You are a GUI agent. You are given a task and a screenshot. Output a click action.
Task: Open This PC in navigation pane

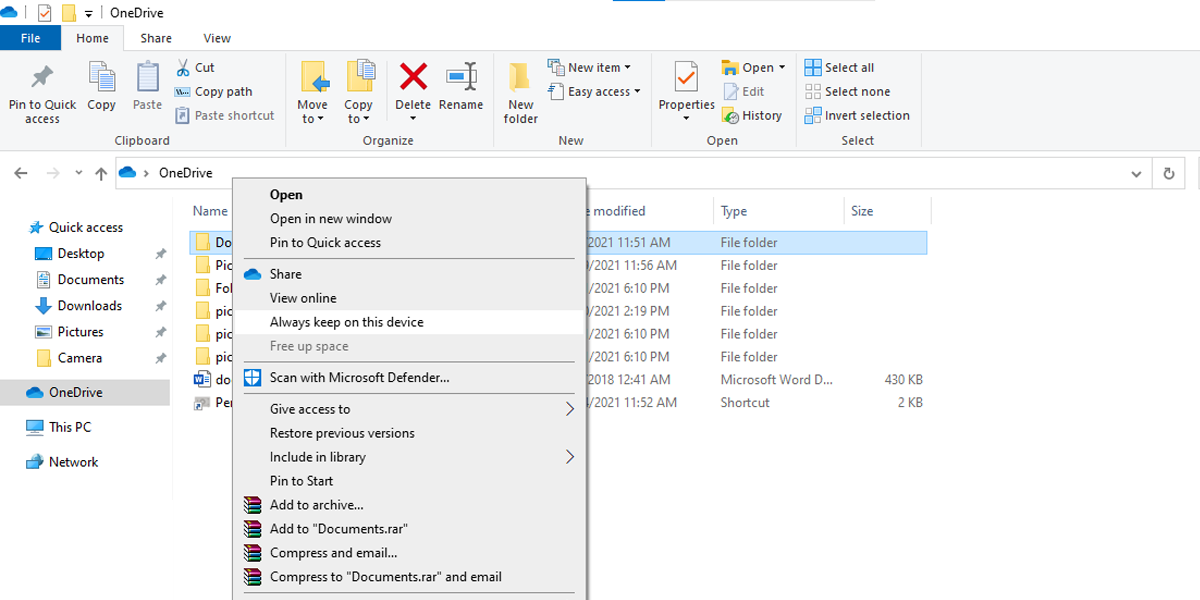[x=69, y=427]
